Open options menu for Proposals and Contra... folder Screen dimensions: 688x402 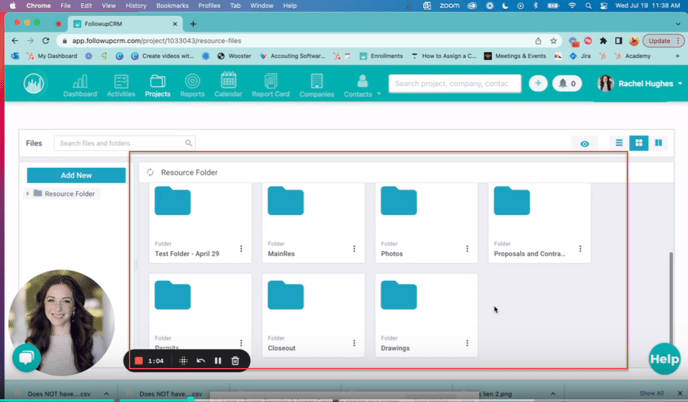click(580, 249)
